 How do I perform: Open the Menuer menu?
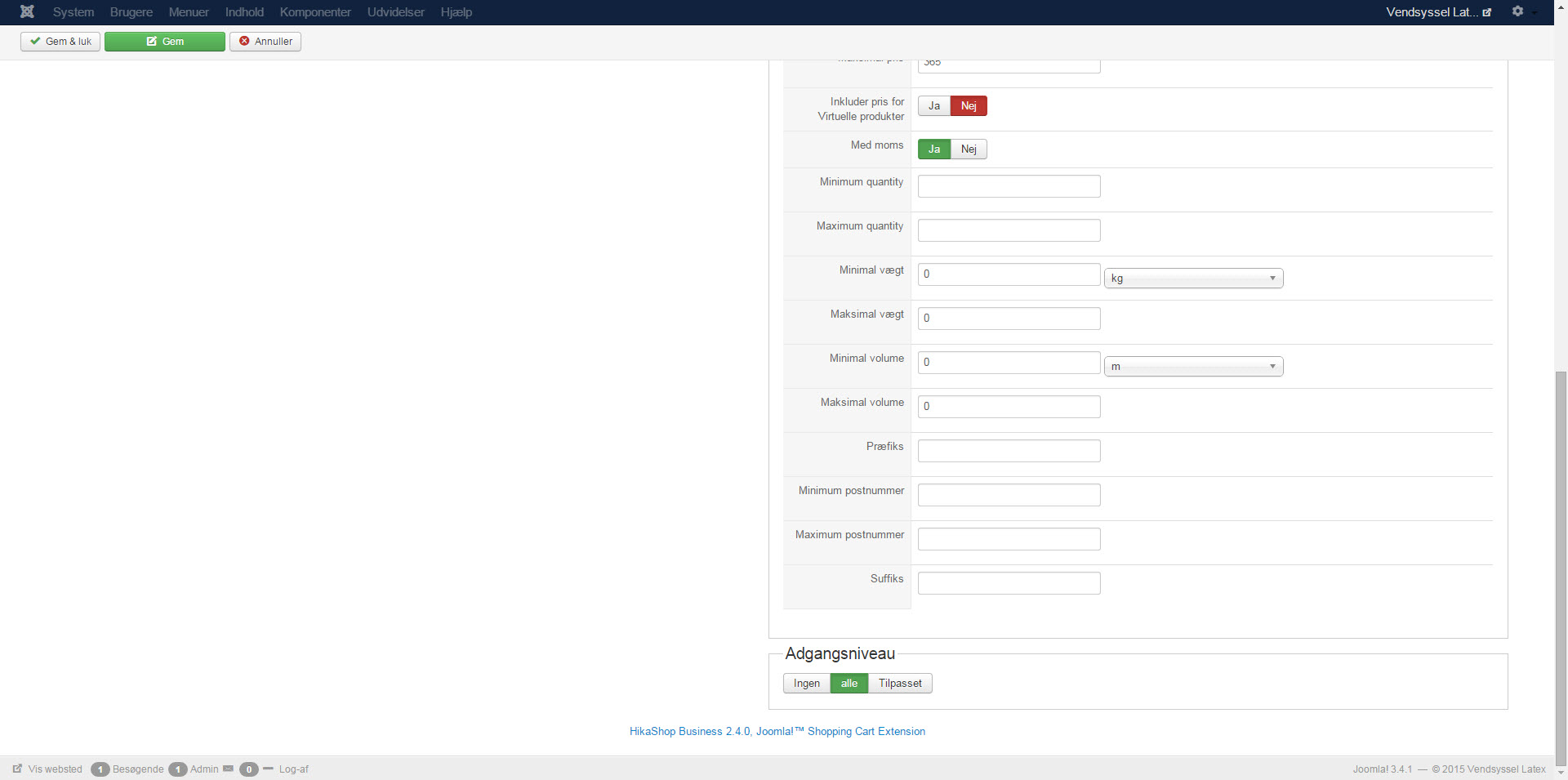189,12
